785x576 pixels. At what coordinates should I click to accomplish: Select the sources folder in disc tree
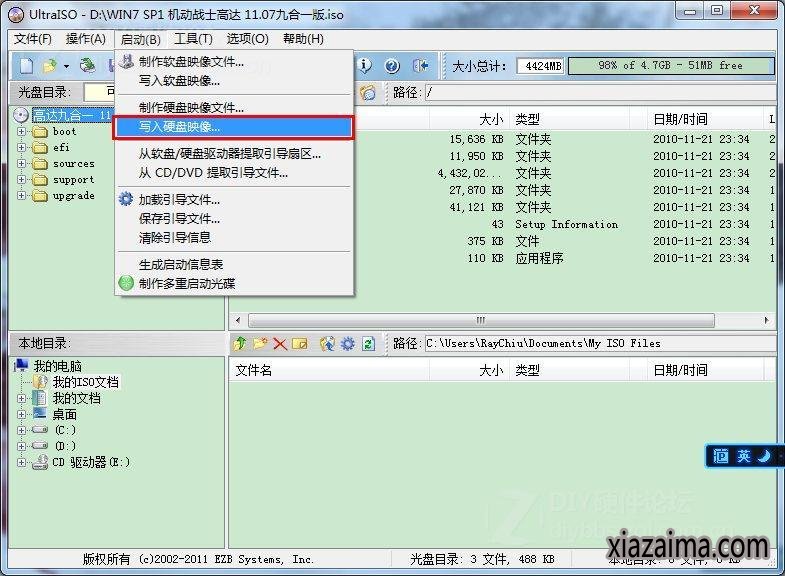click(74, 164)
